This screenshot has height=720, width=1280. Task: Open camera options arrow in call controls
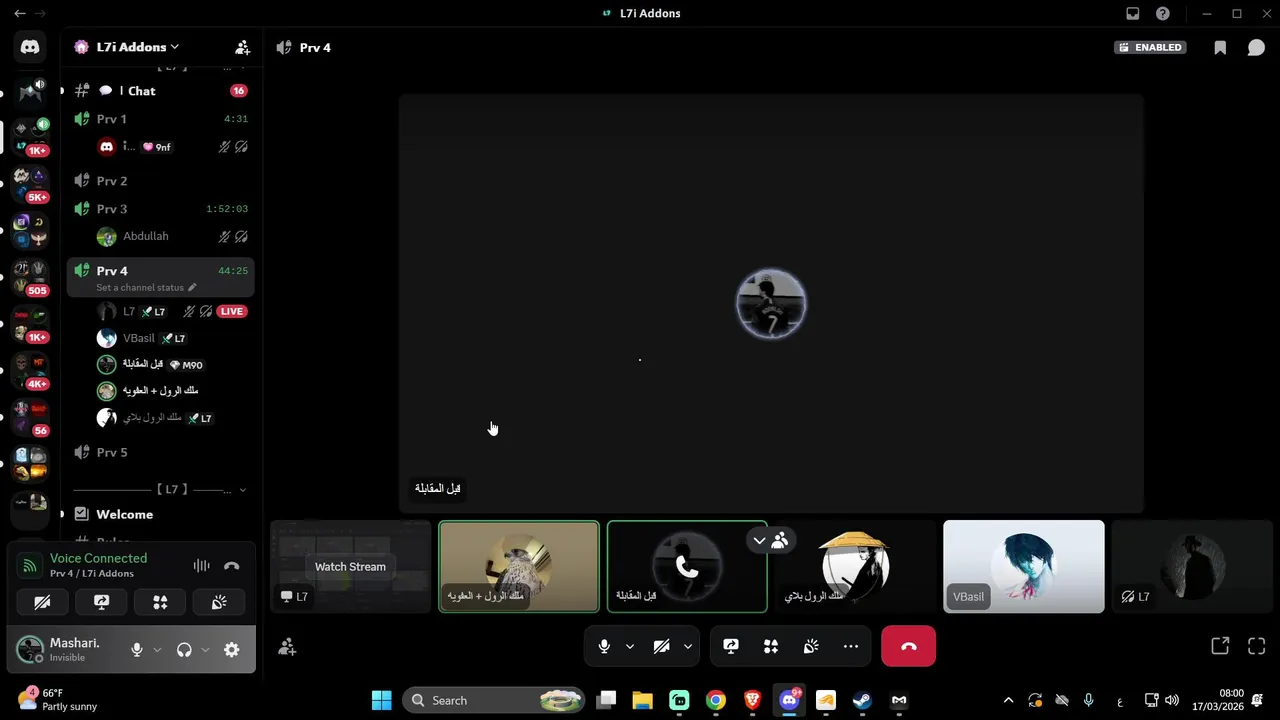(688, 646)
